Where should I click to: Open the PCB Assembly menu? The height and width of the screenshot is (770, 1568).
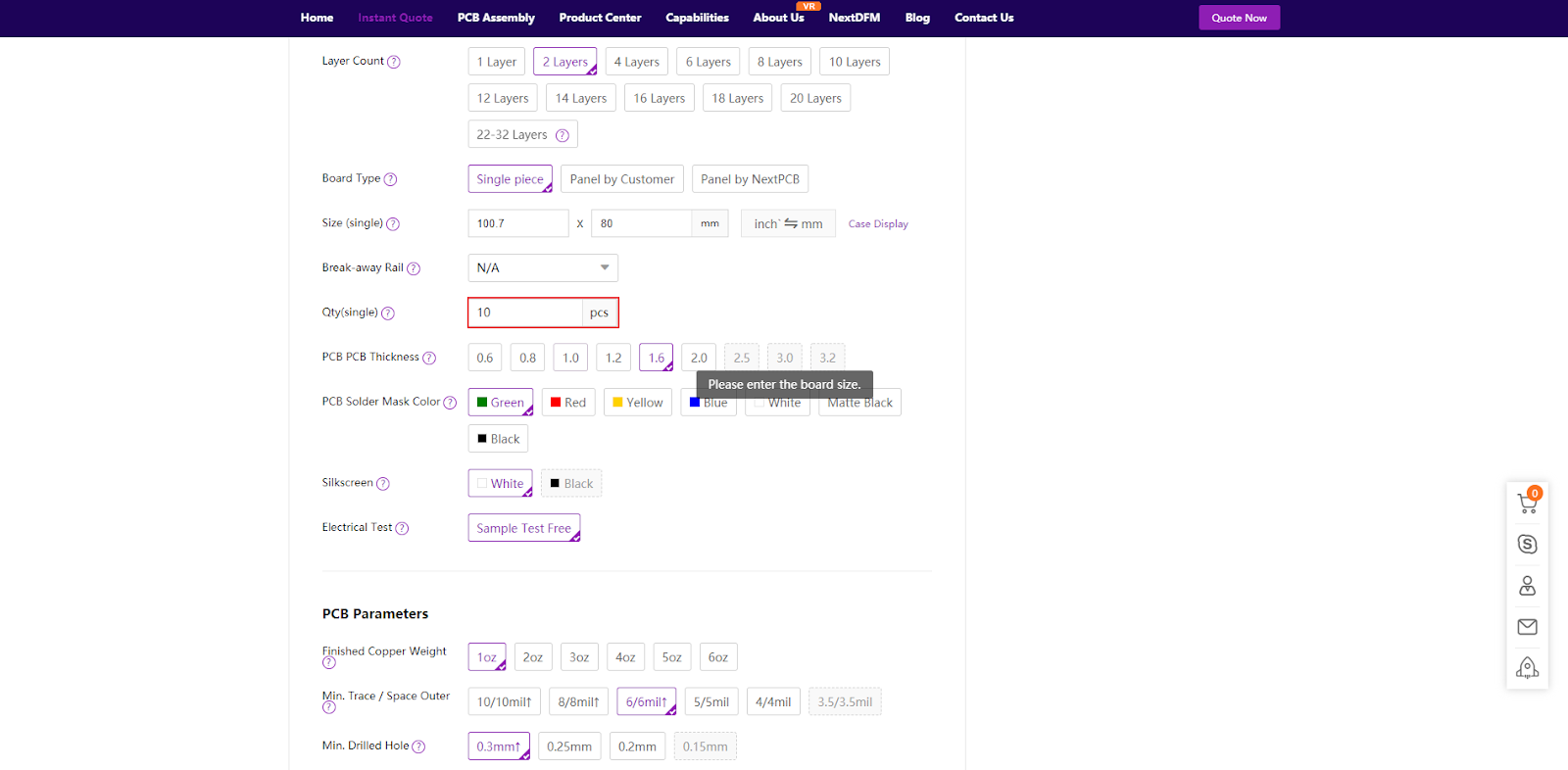[496, 18]
